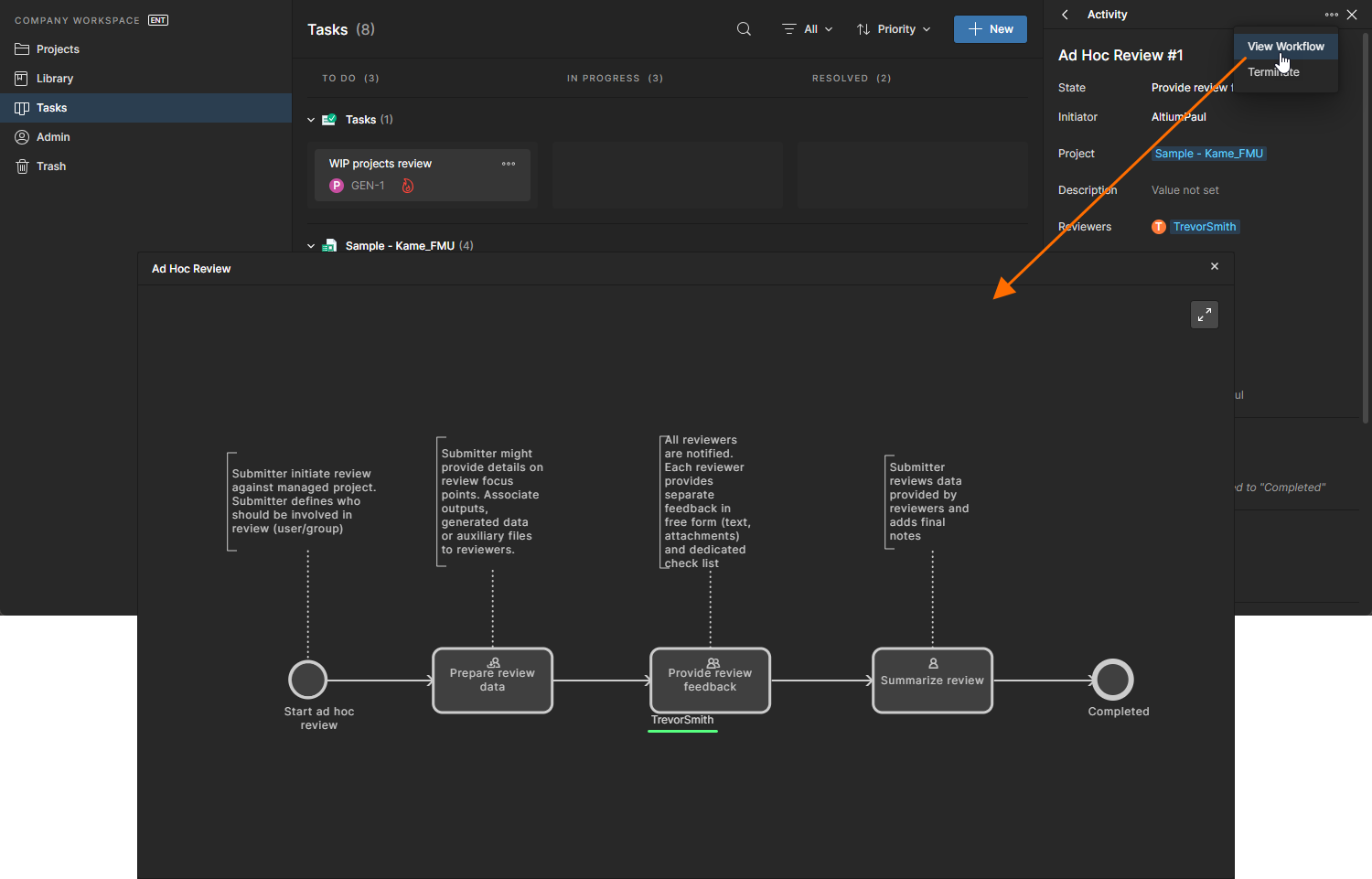
Task: Select Tasks in the sidebar
Action: 146,108
